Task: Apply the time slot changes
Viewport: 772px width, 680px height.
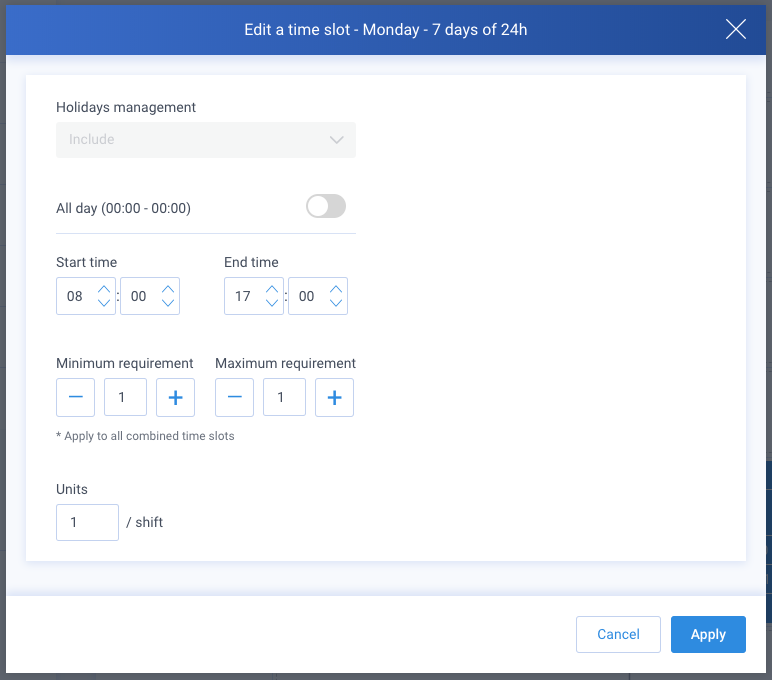Action: [708, 634]
